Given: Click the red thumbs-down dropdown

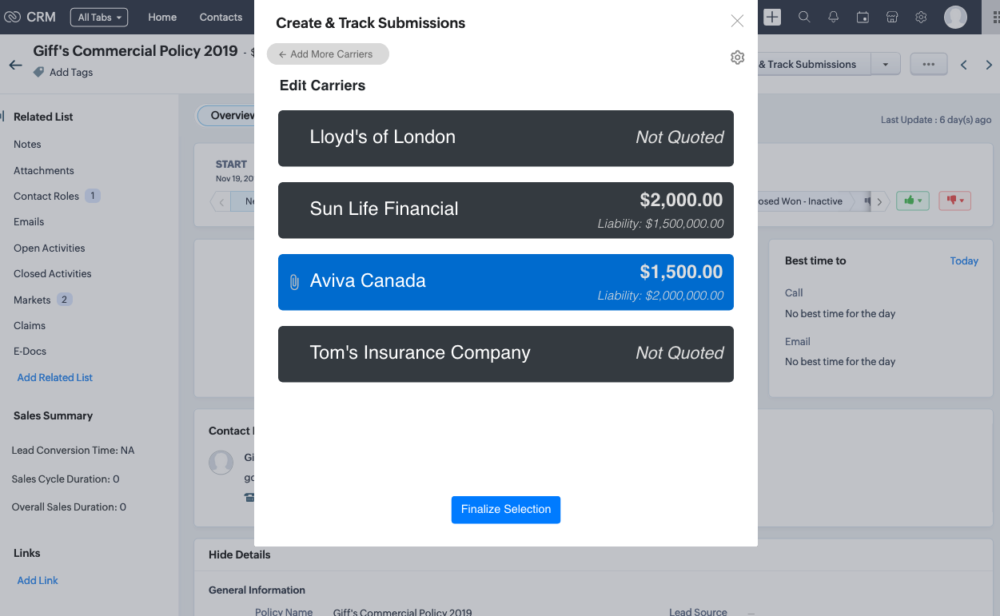Looking at the screenshot, I should click(954, 201).
